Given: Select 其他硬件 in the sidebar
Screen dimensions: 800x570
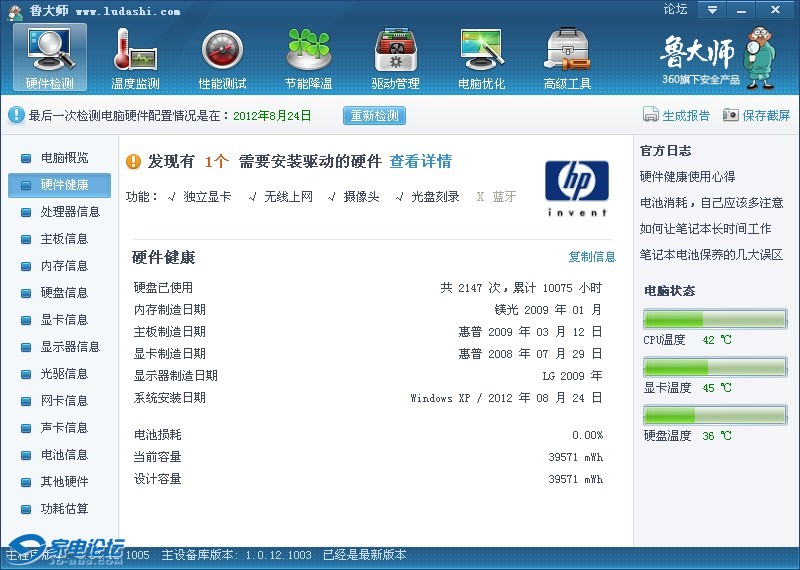Looking at the screenshot, I should pyautogui.click(x=59, y=482).
